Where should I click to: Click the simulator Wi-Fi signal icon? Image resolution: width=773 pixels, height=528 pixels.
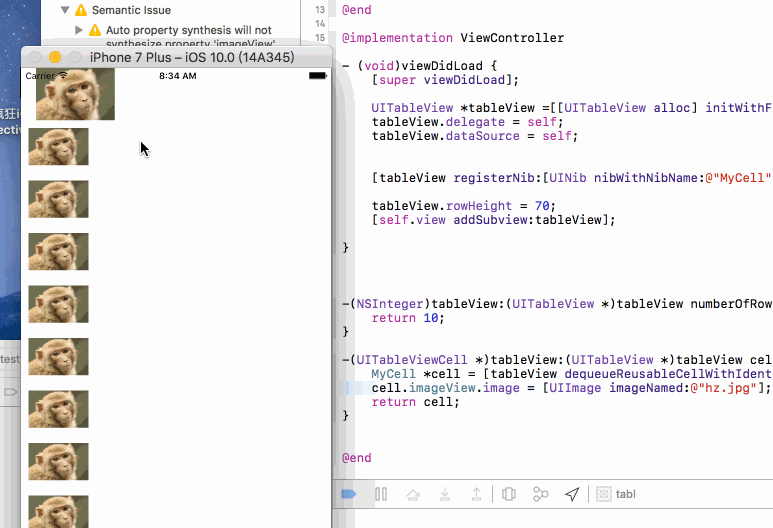click(63, 75)
